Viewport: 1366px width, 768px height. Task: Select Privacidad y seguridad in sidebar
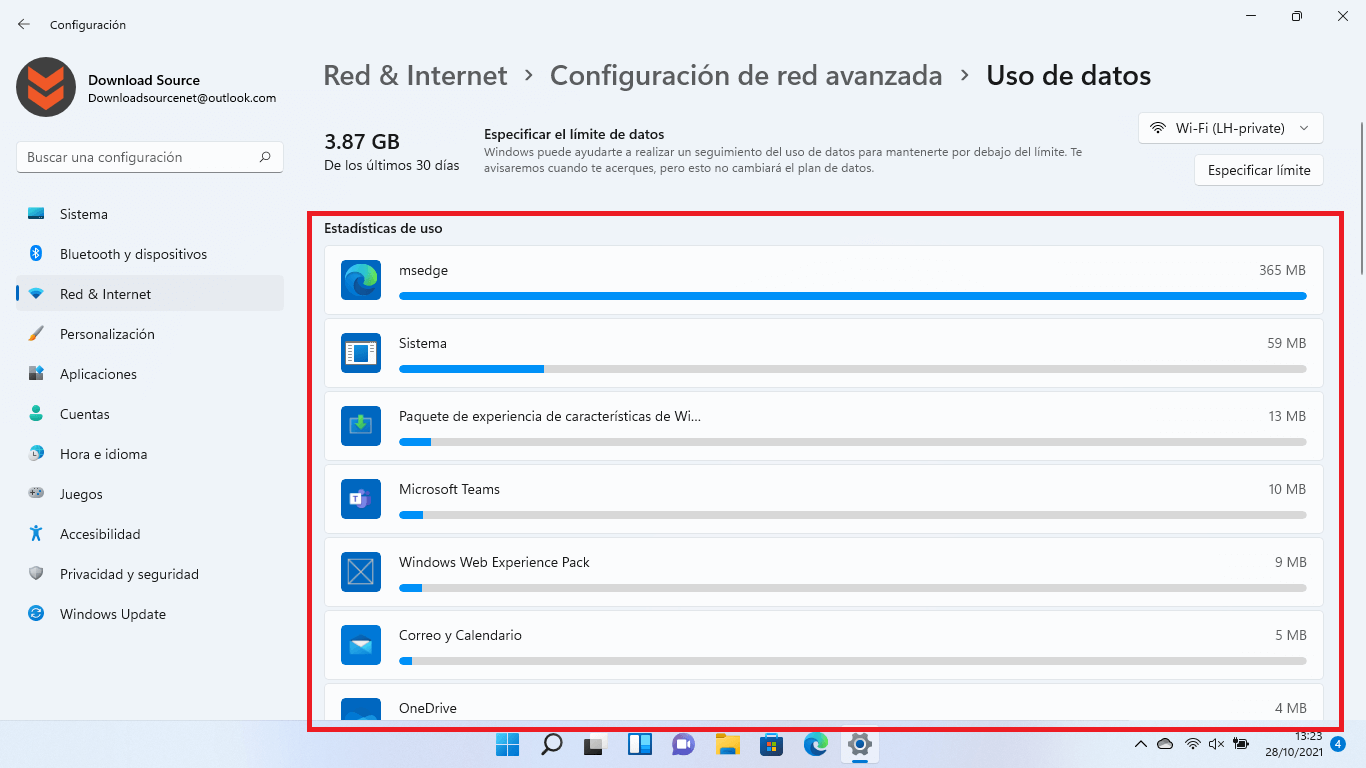(x=150, y=574)
